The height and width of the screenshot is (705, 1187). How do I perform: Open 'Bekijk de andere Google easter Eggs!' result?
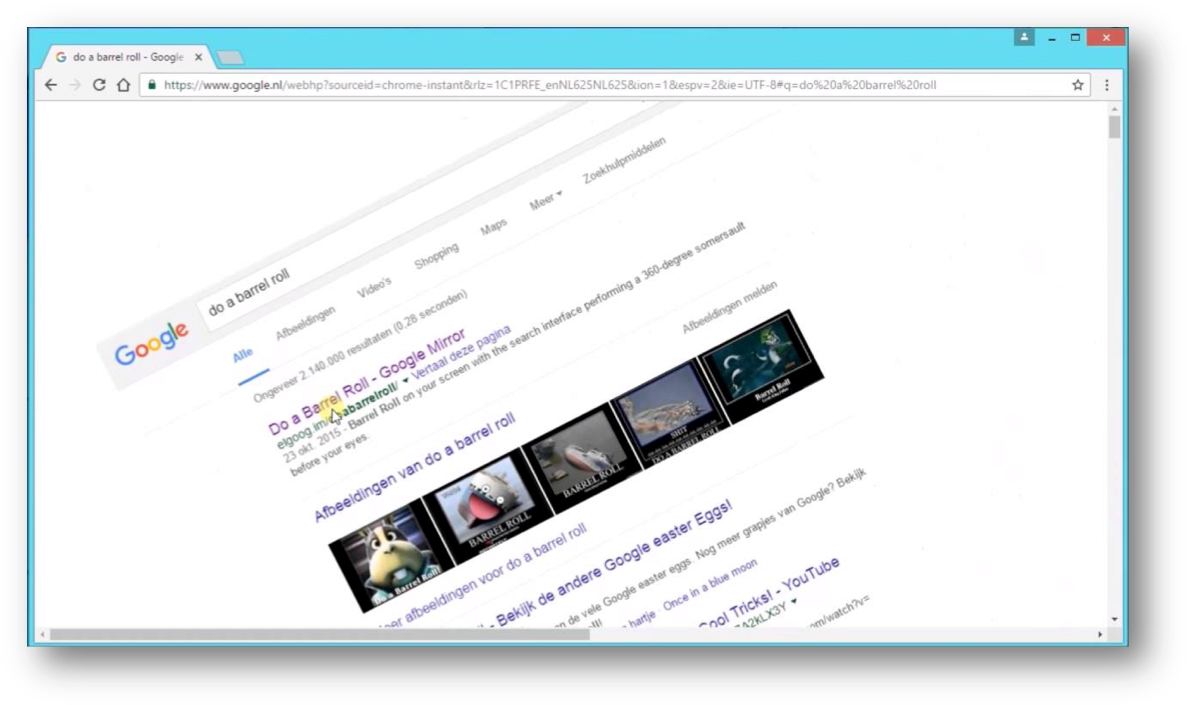[614, 563]
